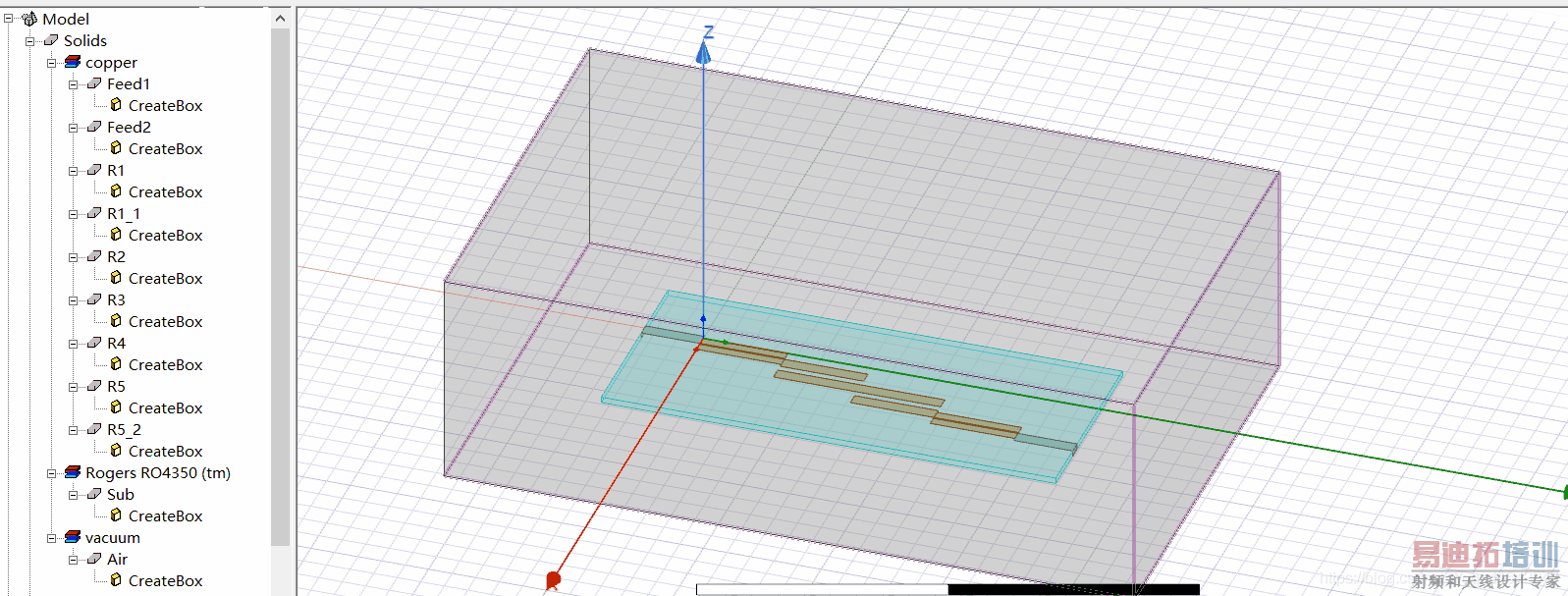The height and width of the screenshot is (596, 1568).
Task: Click the R4 solid object icon
Action: coord(94,343)
